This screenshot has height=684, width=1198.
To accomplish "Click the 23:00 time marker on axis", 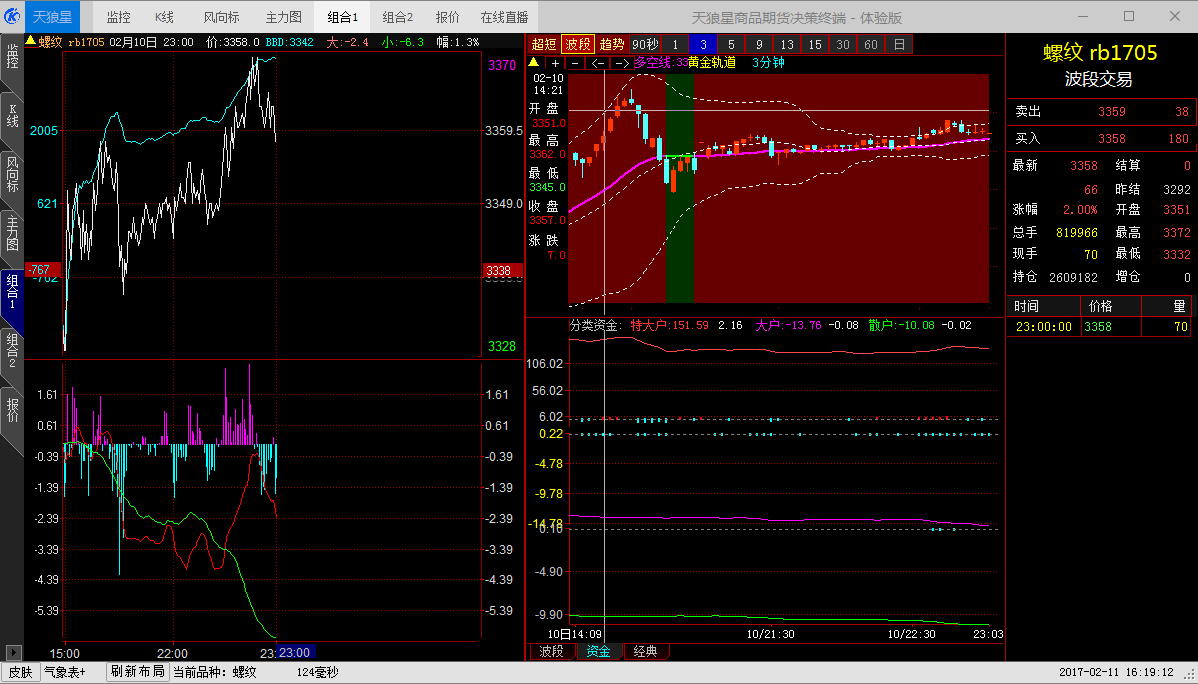I will click(x=294, y=652).
